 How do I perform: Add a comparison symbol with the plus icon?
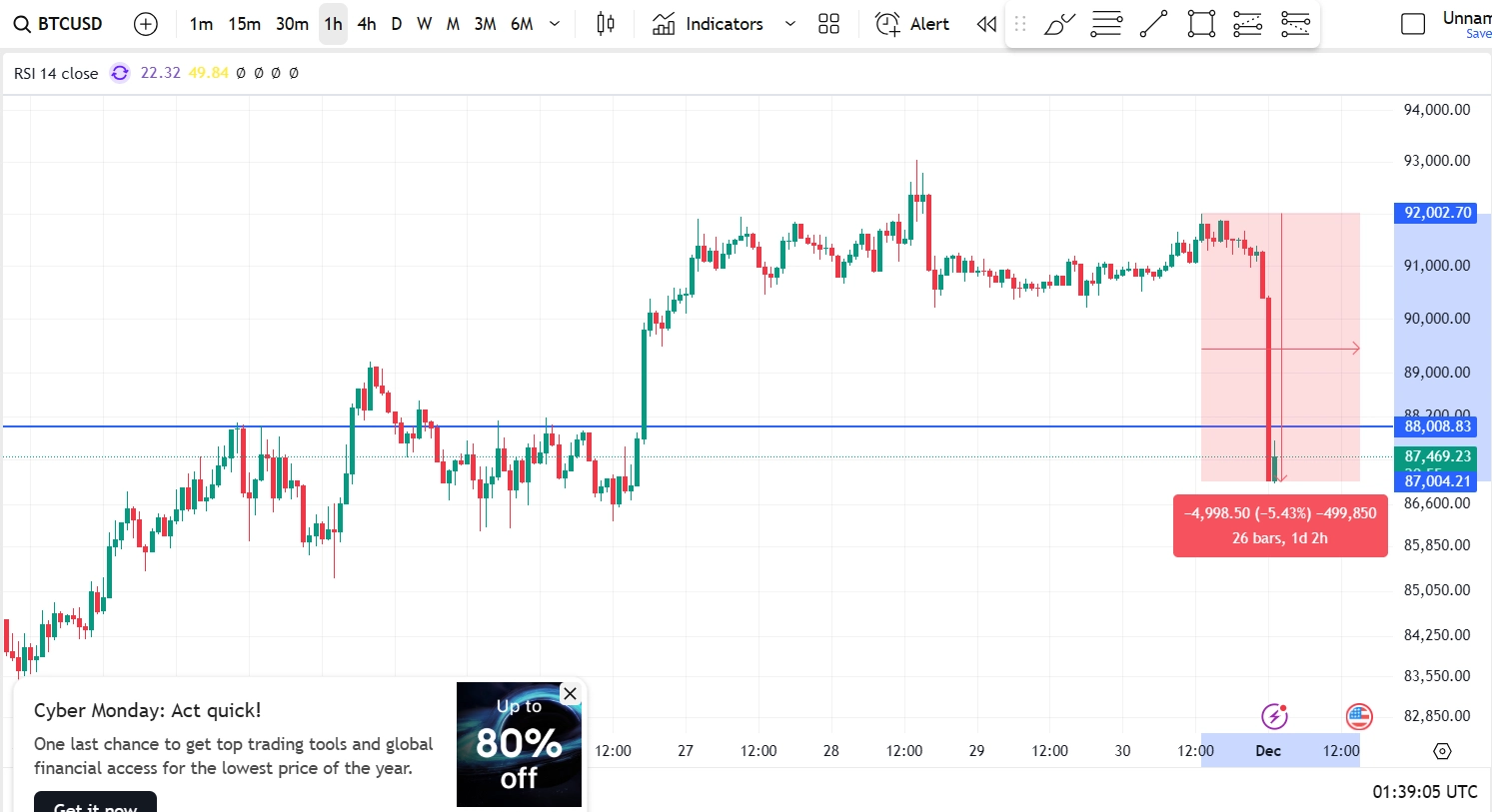(x=146, y=23)
